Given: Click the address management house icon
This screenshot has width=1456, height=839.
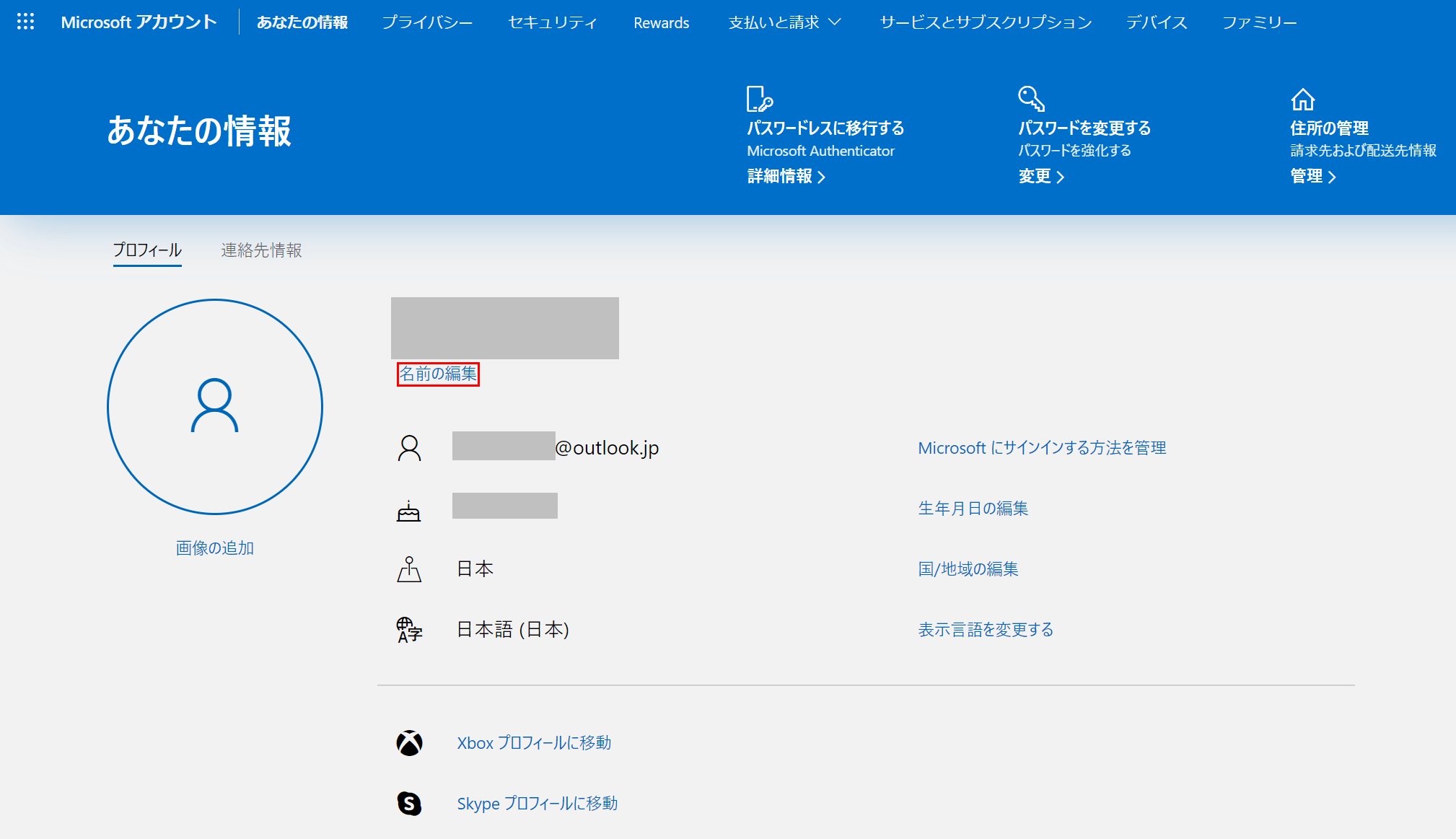Looking at the screenshot, I should point(1302,99).
